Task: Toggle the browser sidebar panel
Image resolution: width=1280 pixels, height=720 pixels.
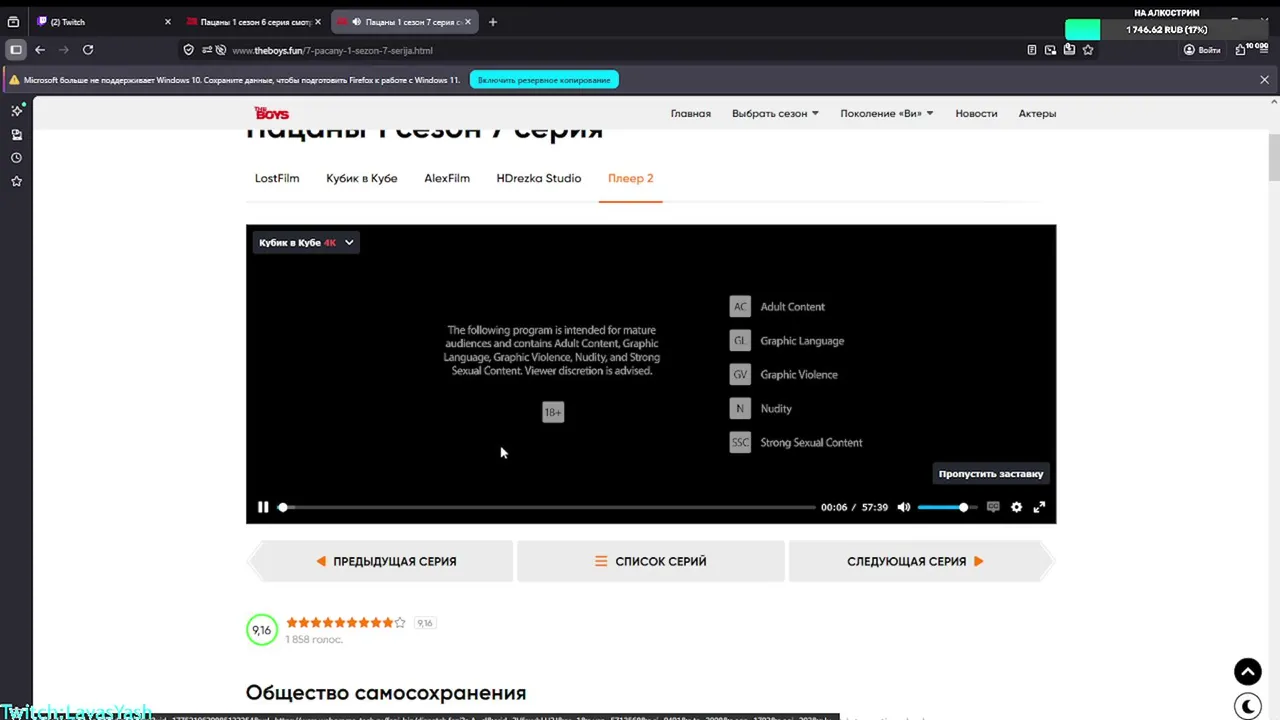Action: (x=16, y=50)
